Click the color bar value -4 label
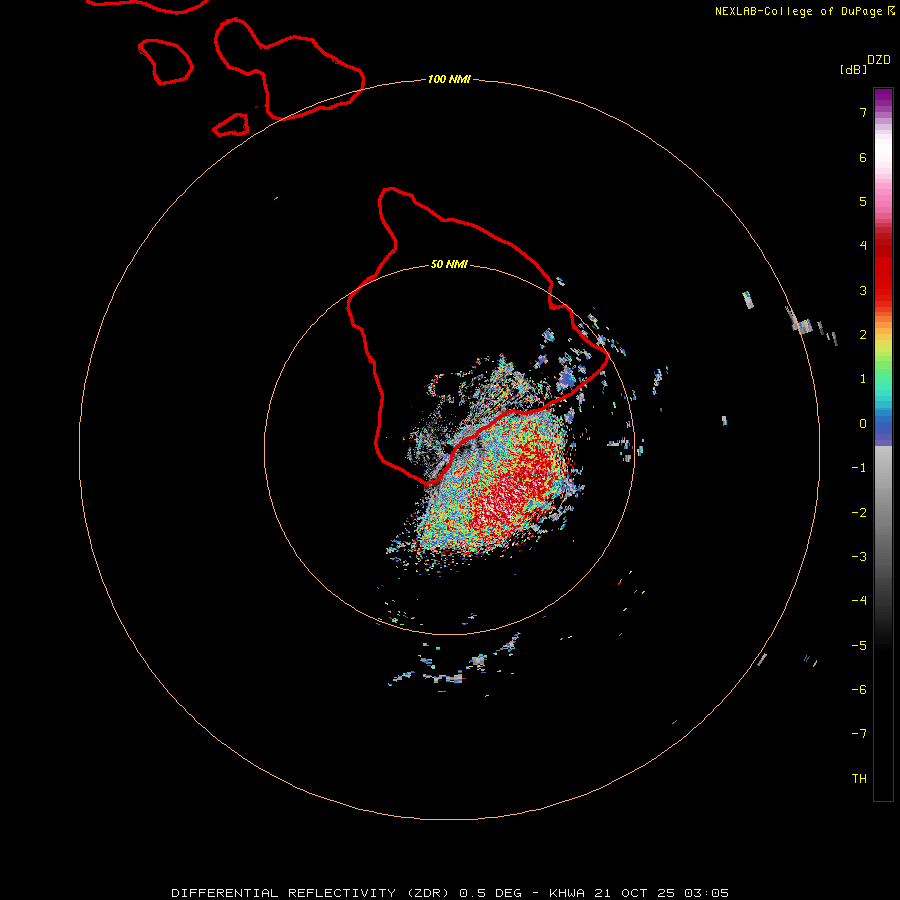 click(859, 600)
